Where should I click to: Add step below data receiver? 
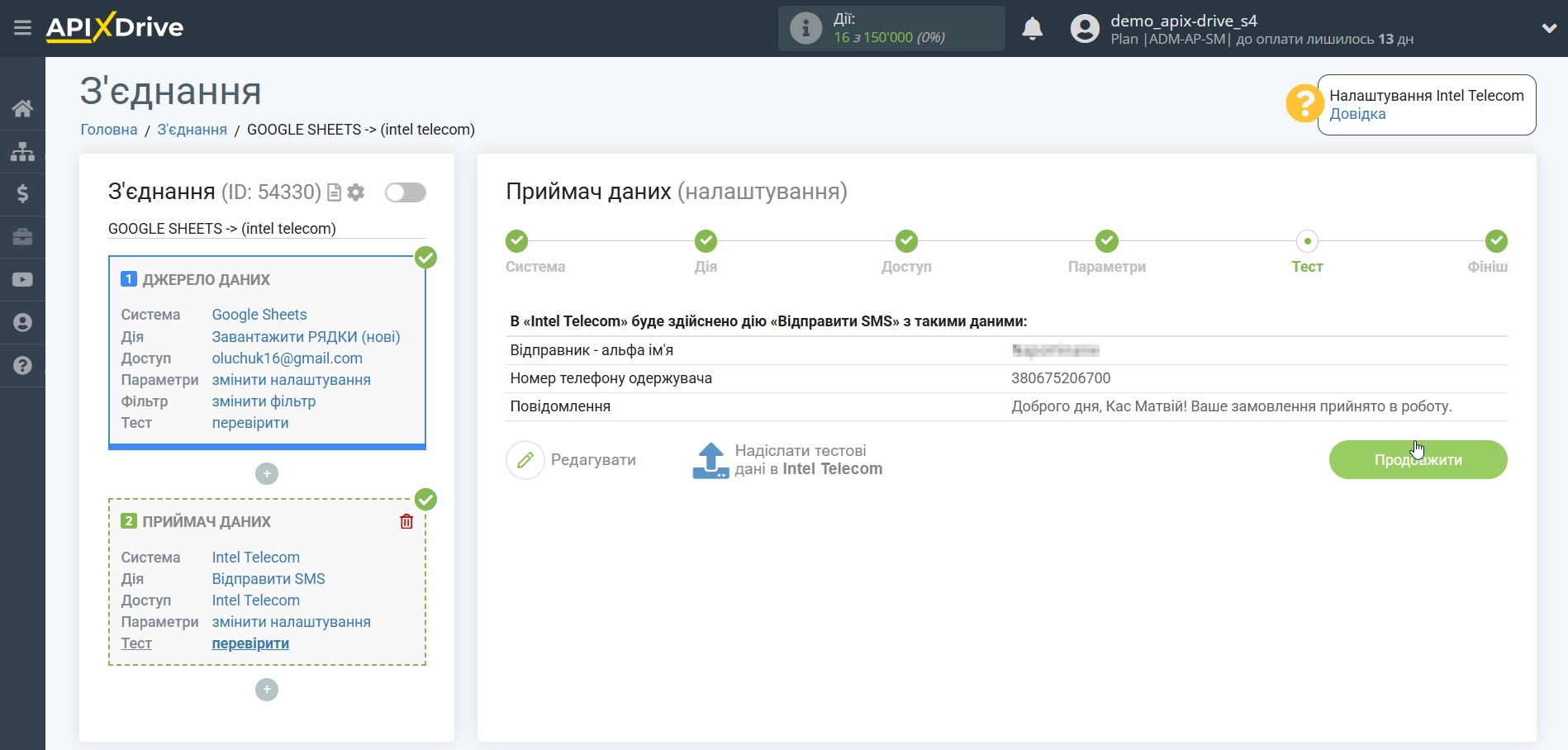pyautogui.click(x=267, y=690)
